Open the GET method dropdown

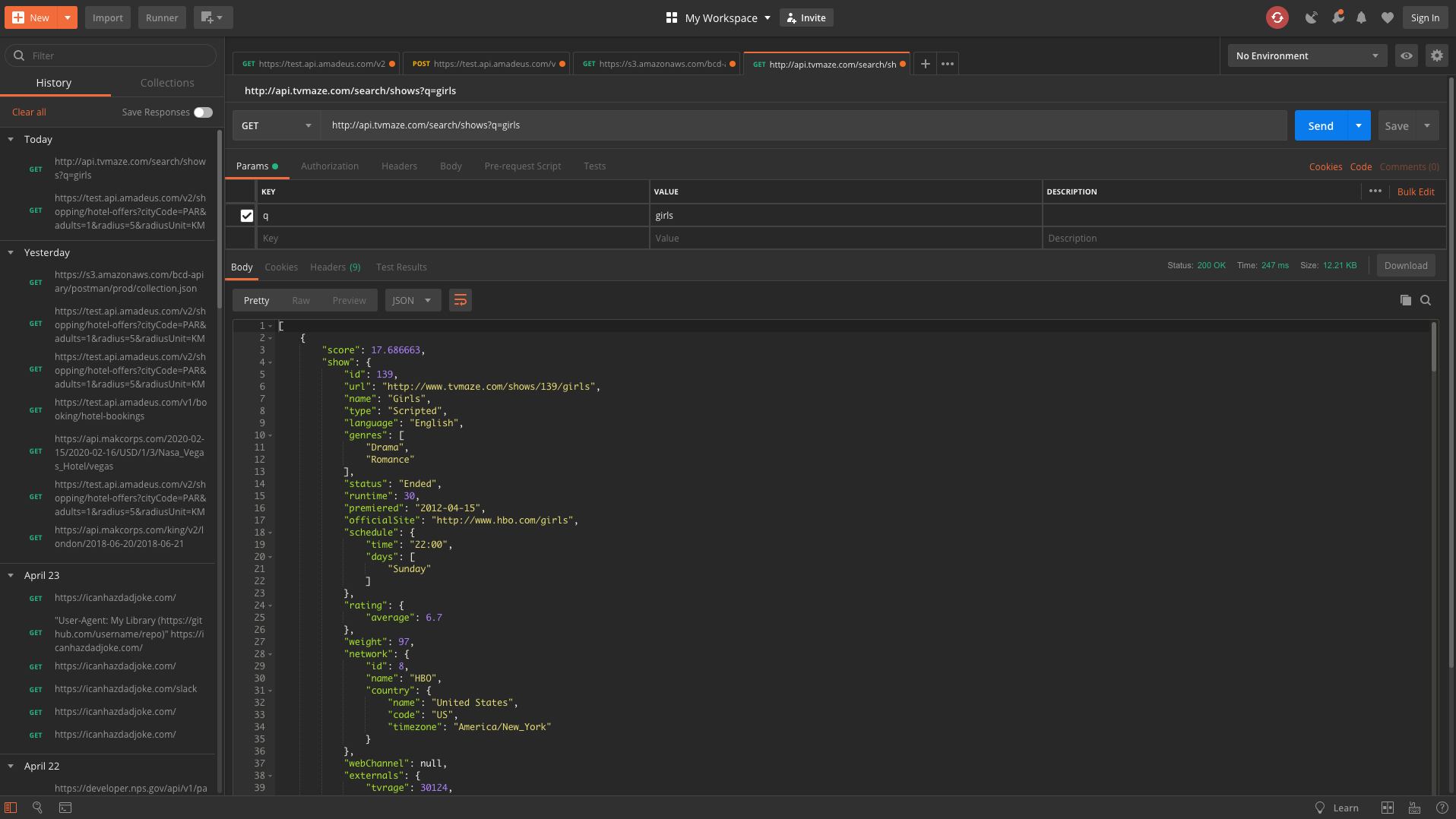[x=276, y=125]
